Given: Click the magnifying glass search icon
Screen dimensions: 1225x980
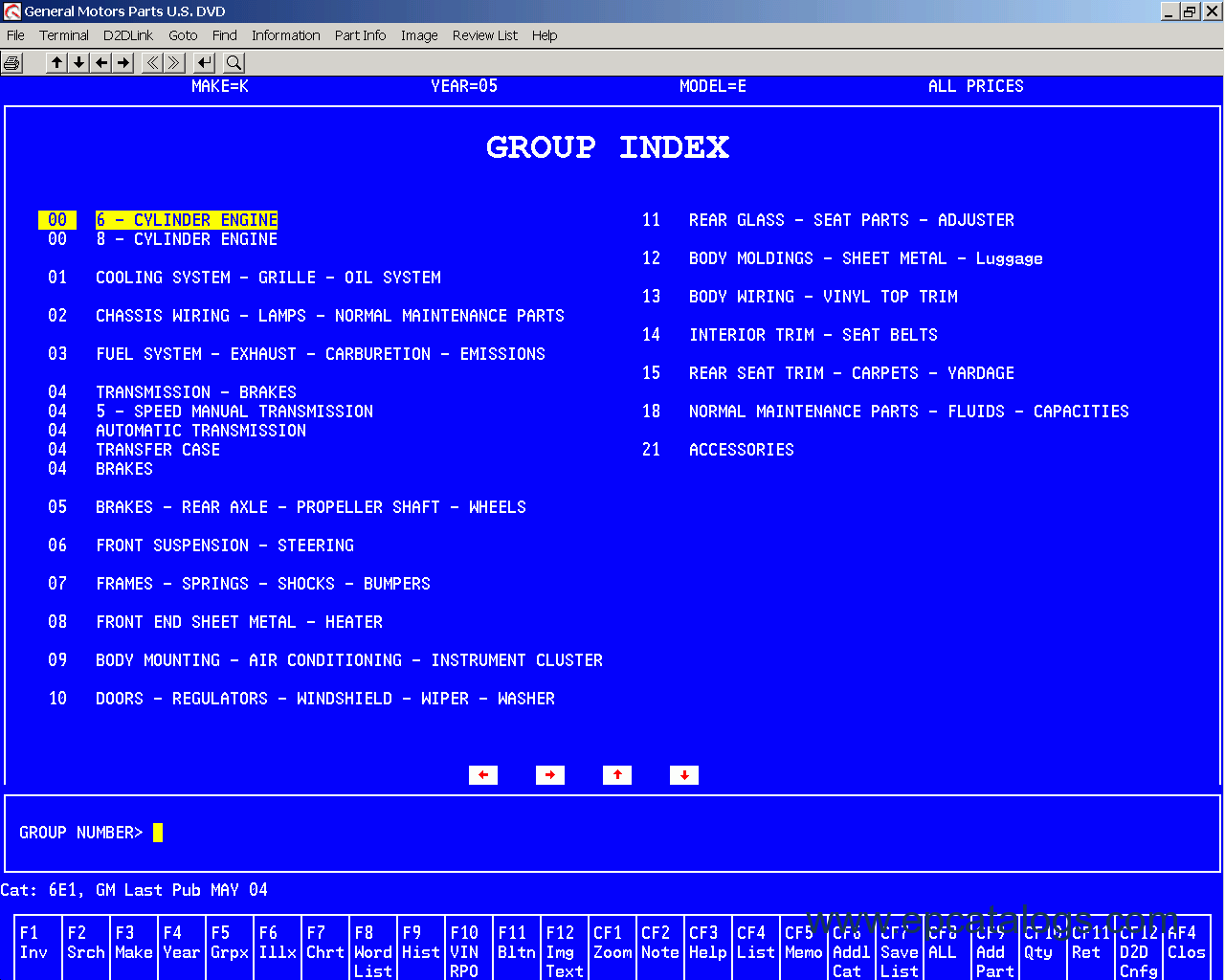Looking at the screenshot, I should 234,63.
